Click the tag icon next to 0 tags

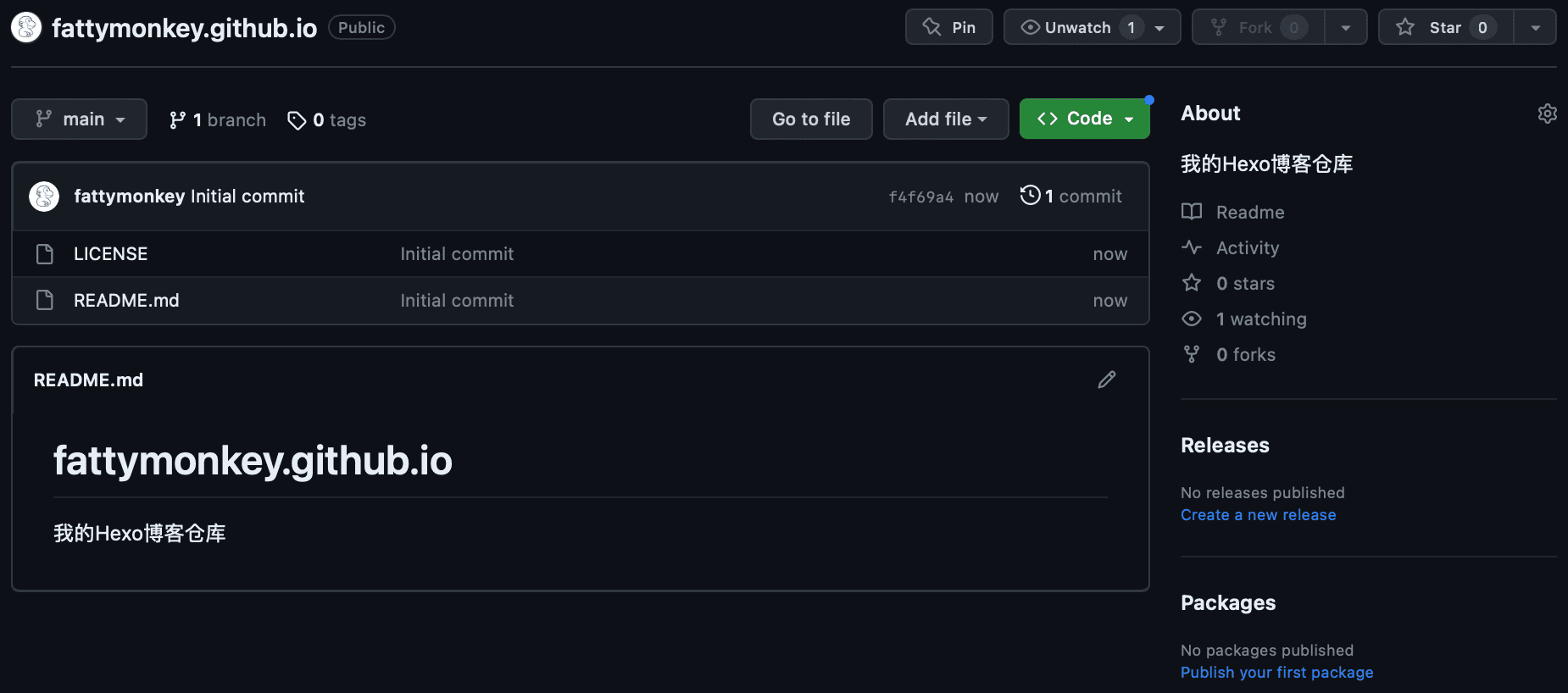pyautogui.click(x=297, y=120)
